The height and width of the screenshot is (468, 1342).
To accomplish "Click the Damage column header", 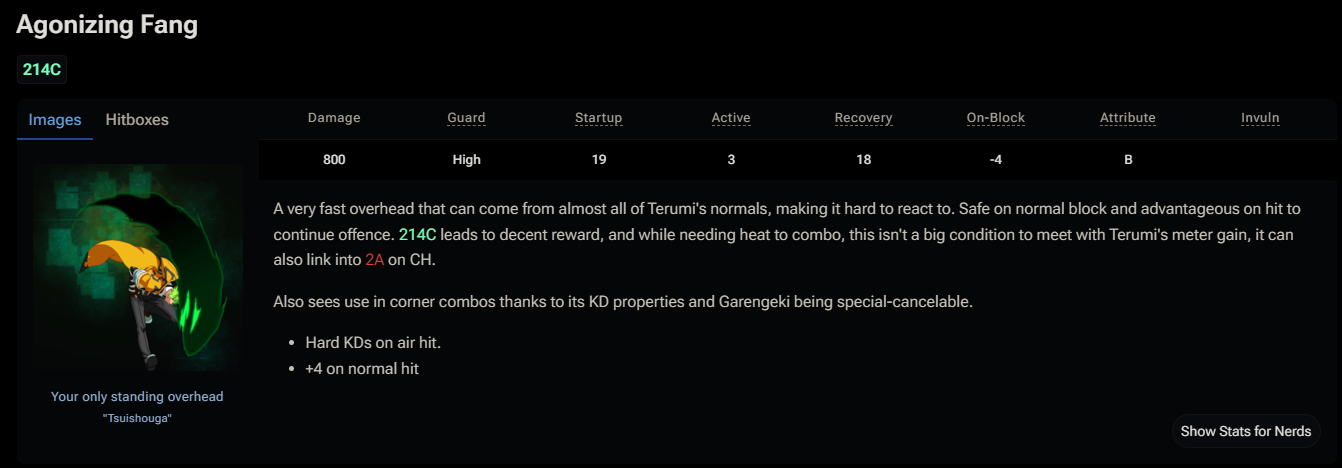I will coord(334,118).
